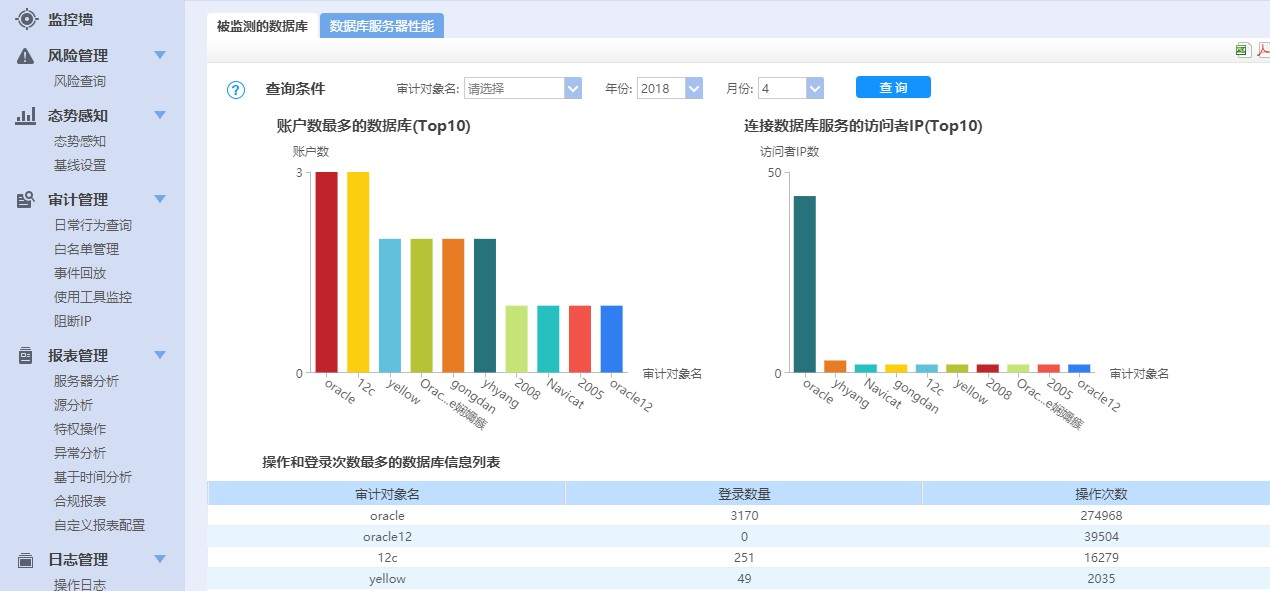Click the 审计管理 sidebar icon
The width and height of the screenshot is (1270, 591).
click(x=26, y=200)
